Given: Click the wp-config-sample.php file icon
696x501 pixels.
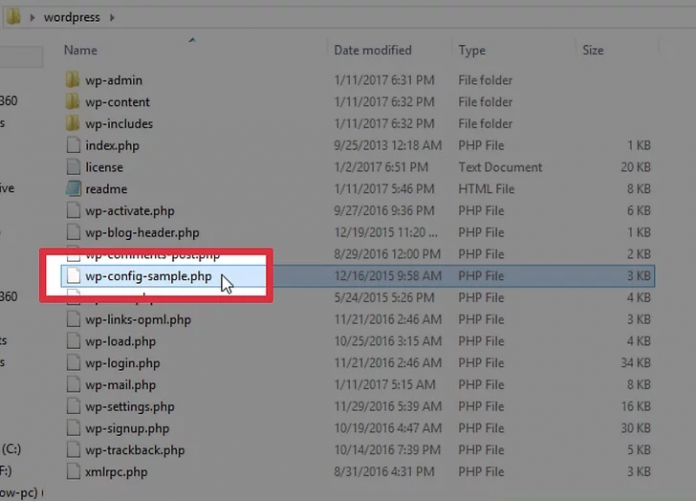Looking at the screenshot, I should [72, 276].
